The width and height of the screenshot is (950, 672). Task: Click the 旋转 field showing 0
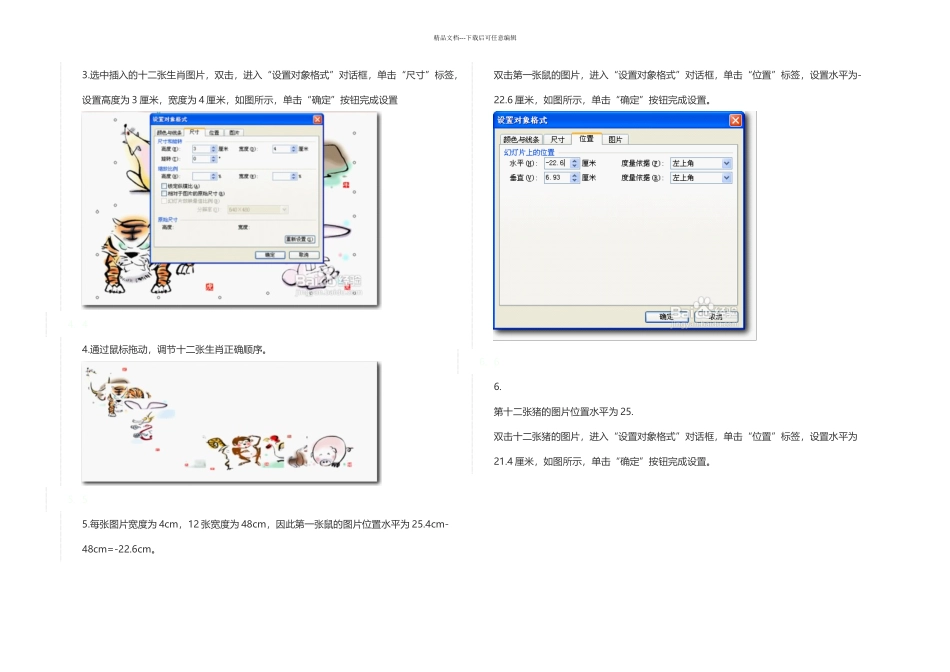[201, 159]
